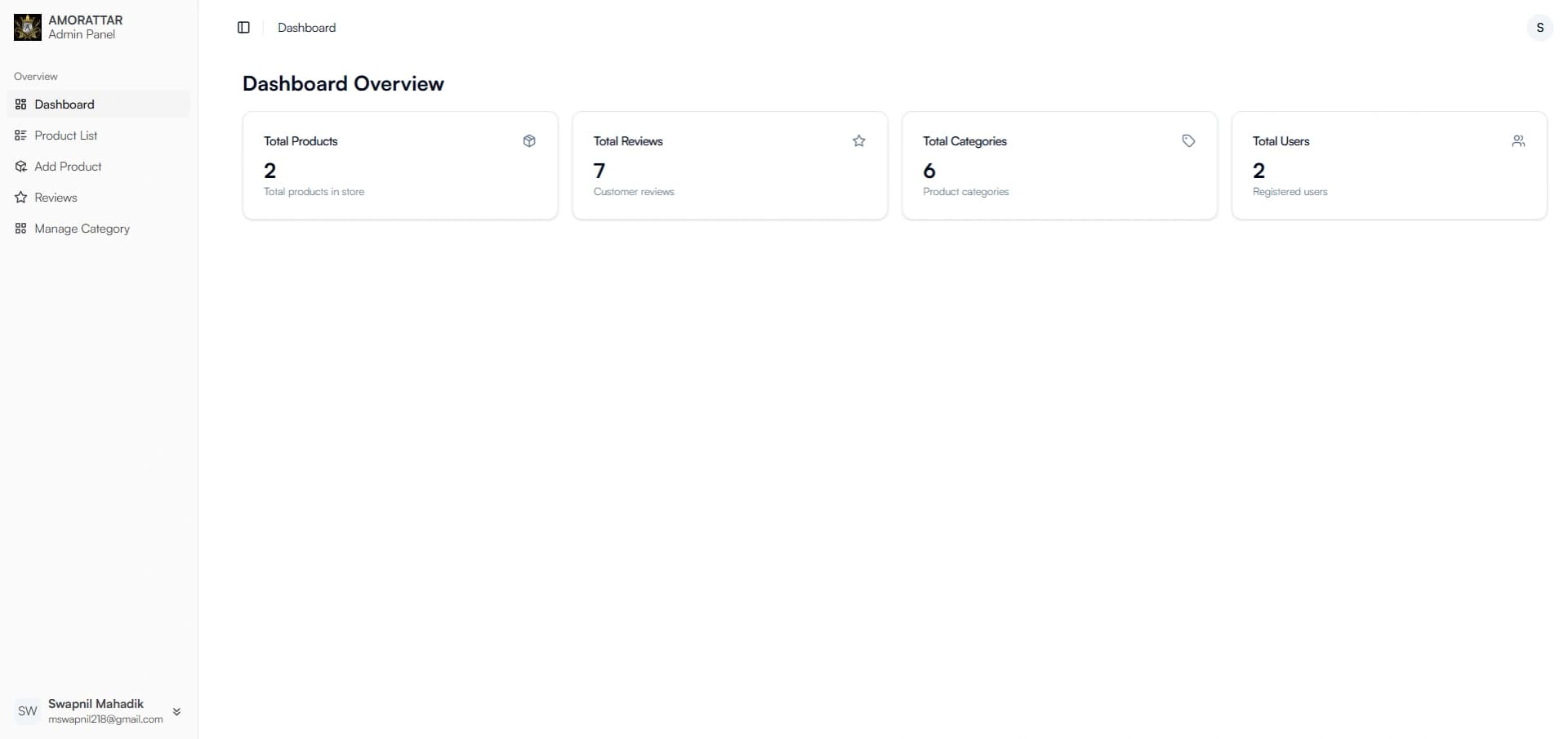Click the SW user avatar badge
Image resolution: width=1568 pixels, height=739 pixels.
click(x=28, y=711)
